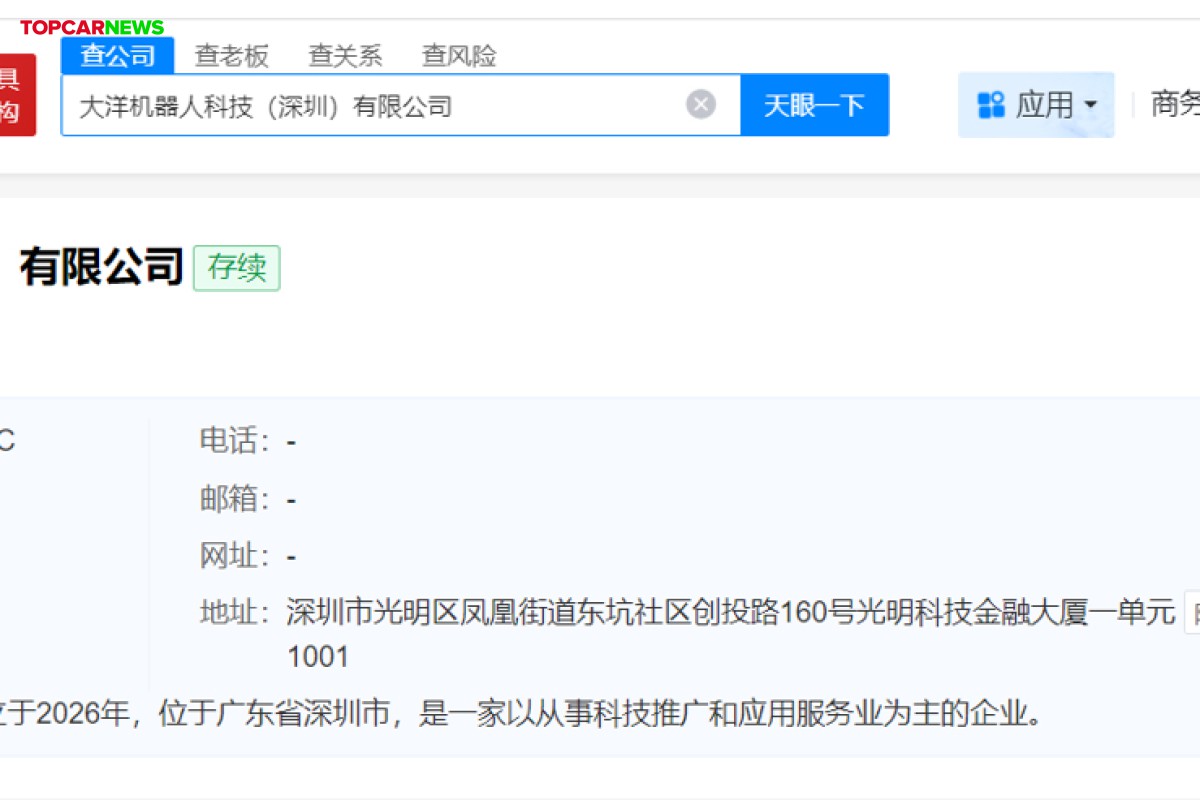Click the address text starting 深圳市光明区
This screenshot has width=1200, height=800.
731,612
